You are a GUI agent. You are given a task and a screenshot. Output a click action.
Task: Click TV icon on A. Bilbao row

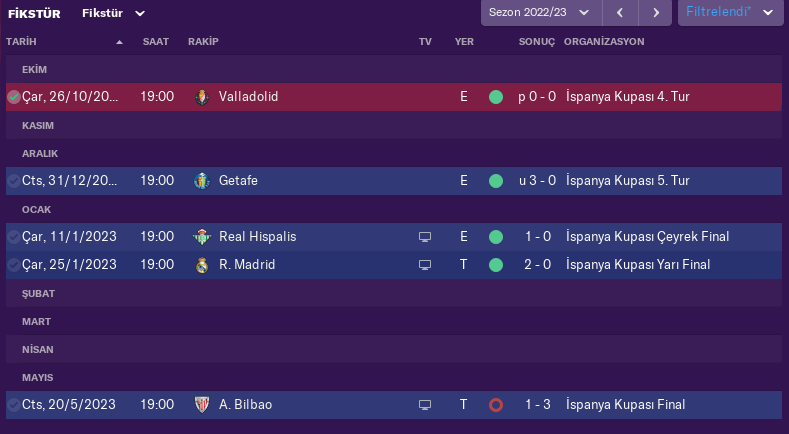425,405
